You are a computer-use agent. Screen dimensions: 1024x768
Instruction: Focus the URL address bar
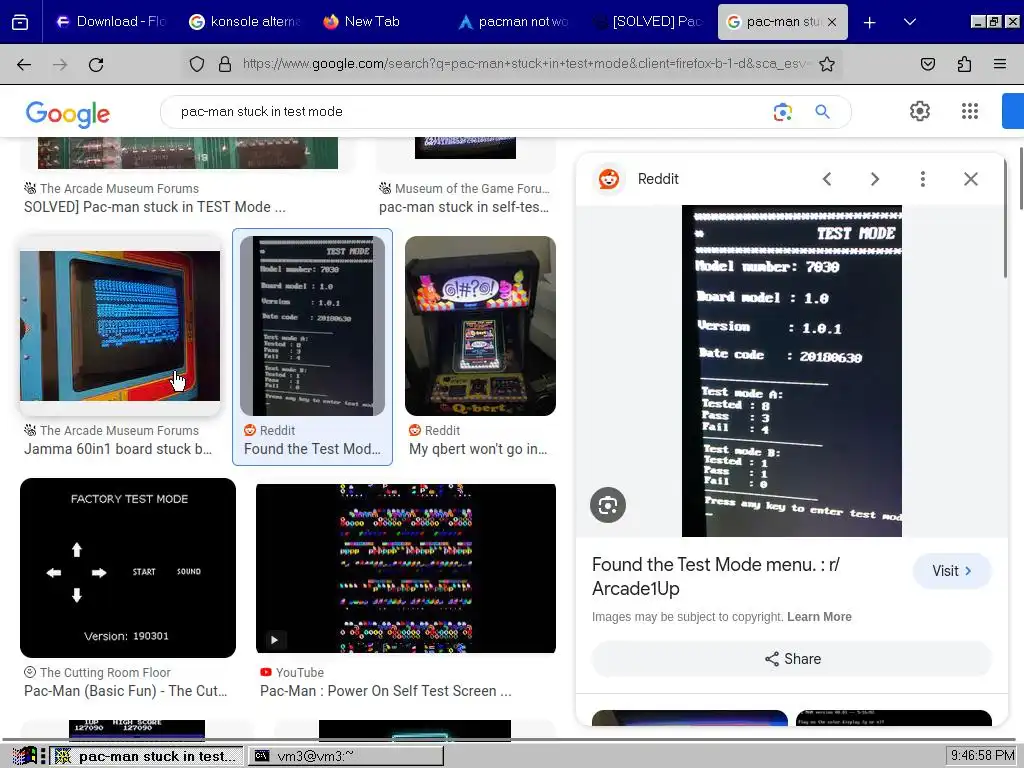[x=526, y=64]
